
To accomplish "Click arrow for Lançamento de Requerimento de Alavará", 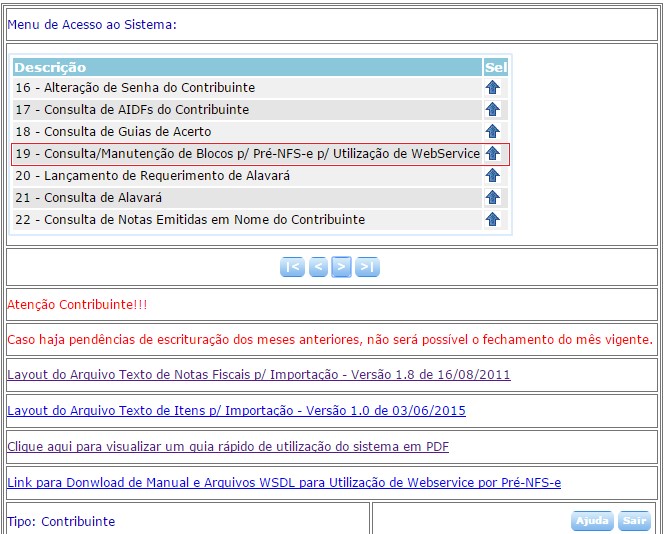I will (x=492, y=176).
